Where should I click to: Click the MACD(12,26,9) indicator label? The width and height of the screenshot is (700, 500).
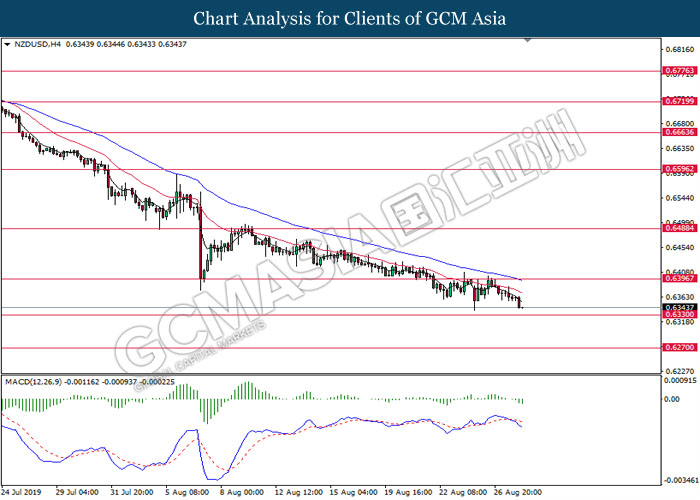(33, 382)
